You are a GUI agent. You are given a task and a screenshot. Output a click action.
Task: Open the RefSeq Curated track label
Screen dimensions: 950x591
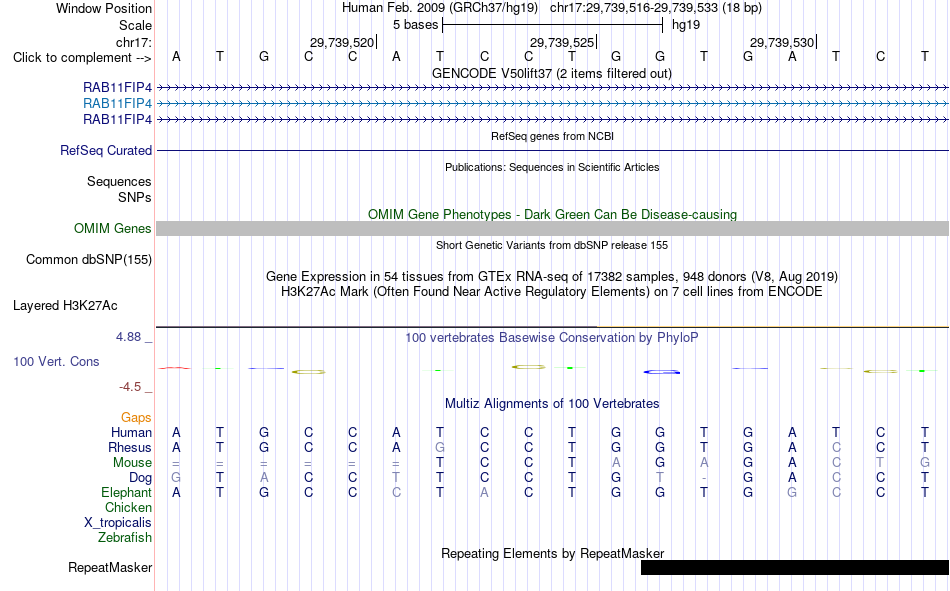coord(106,150)
